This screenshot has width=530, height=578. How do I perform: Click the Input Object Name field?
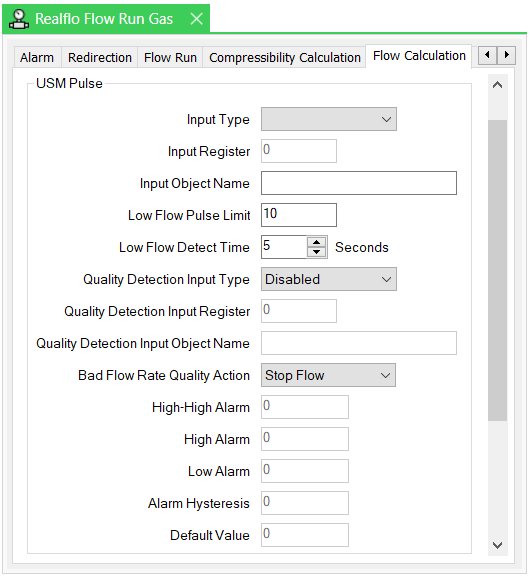click(x=359, y=183)
